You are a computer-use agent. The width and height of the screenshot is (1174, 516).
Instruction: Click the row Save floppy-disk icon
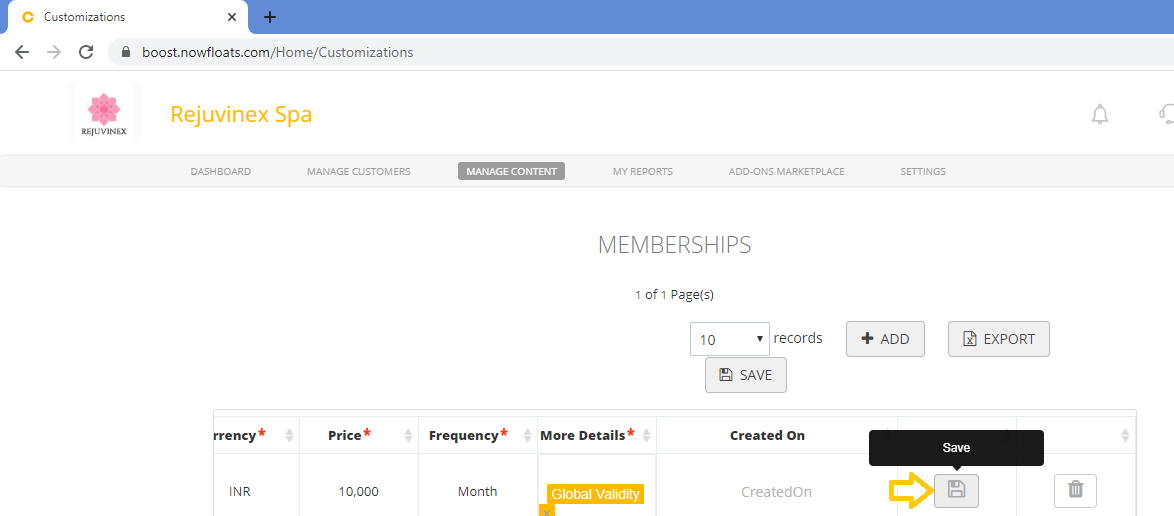956,491
